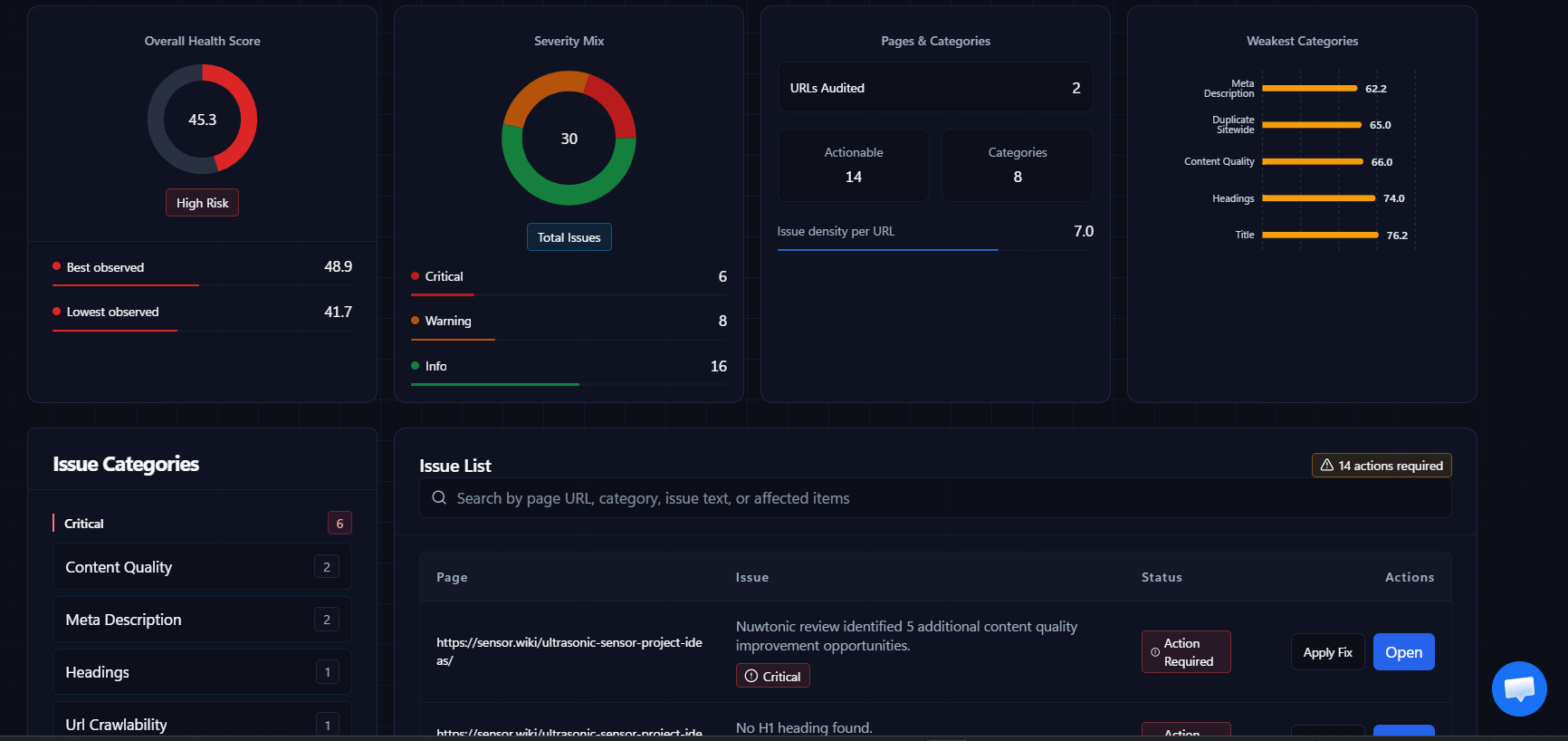Image resolution: width=1568 pixels, height=741 pixels.
Task: Focus the Issue List search field
Action: tap(935, 498)
